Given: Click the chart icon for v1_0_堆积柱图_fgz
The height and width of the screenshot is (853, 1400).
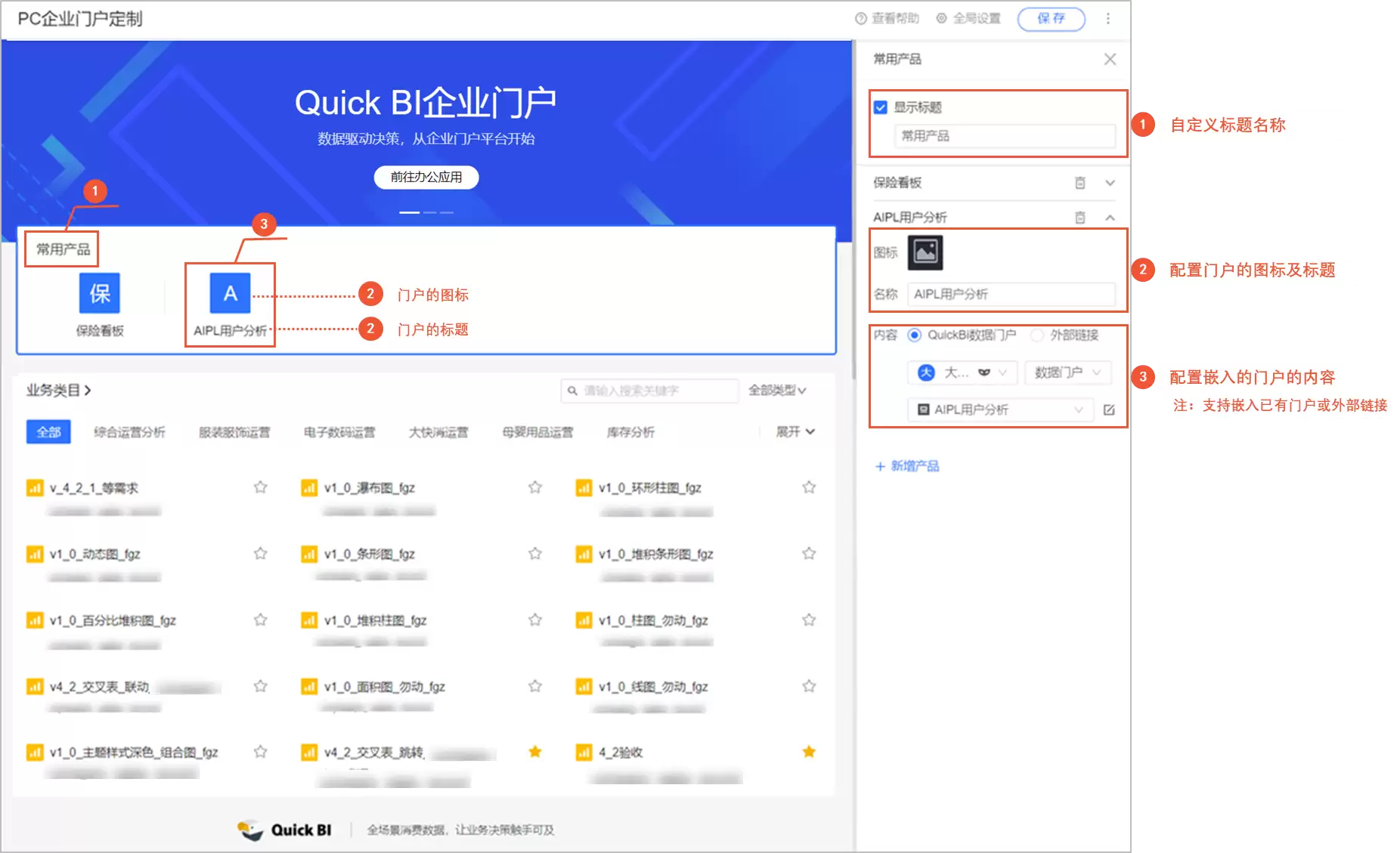Looking at the screenshot, I should 309,620.
